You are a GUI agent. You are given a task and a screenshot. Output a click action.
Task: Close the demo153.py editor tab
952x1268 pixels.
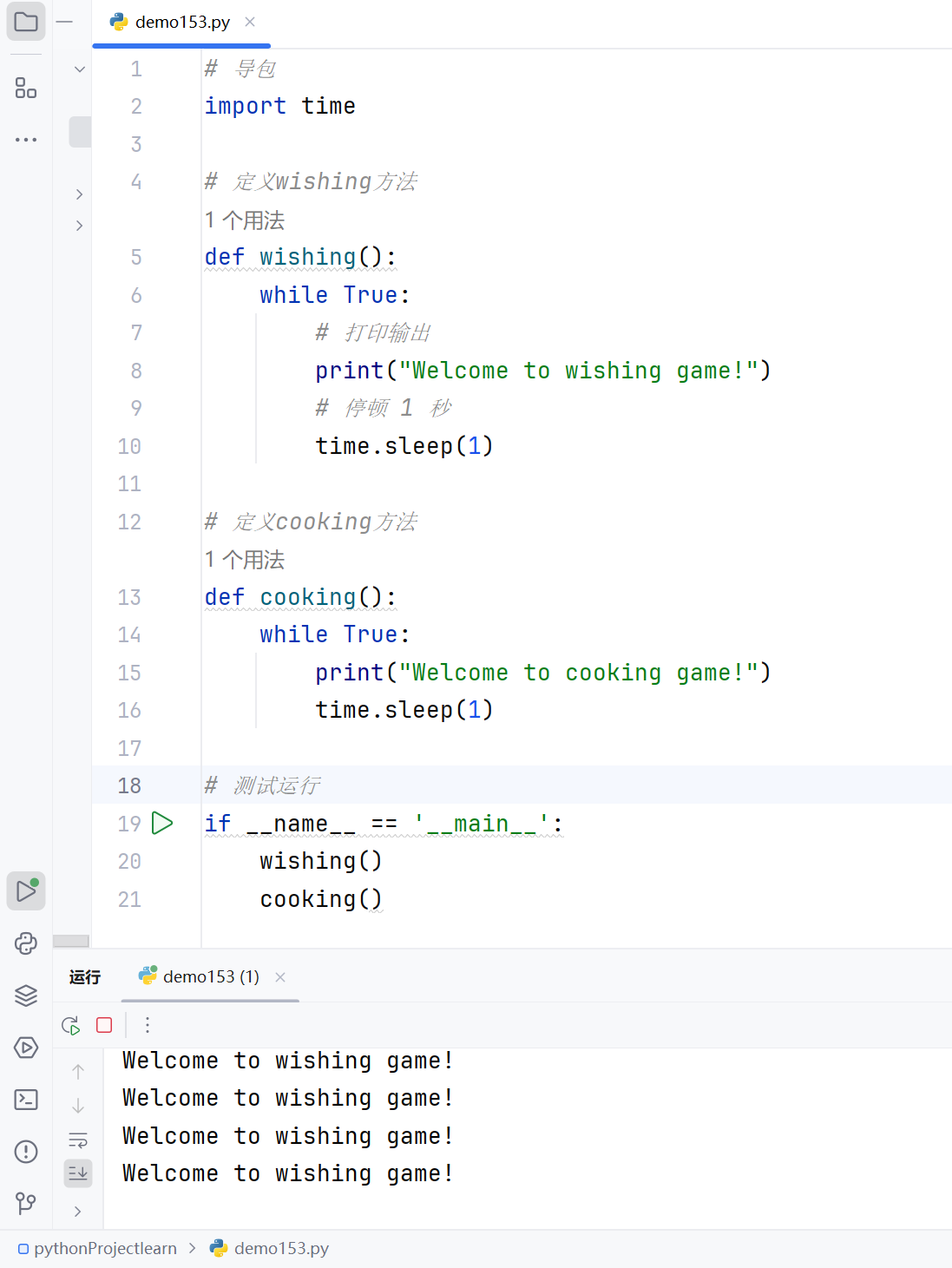click(250, 22)
